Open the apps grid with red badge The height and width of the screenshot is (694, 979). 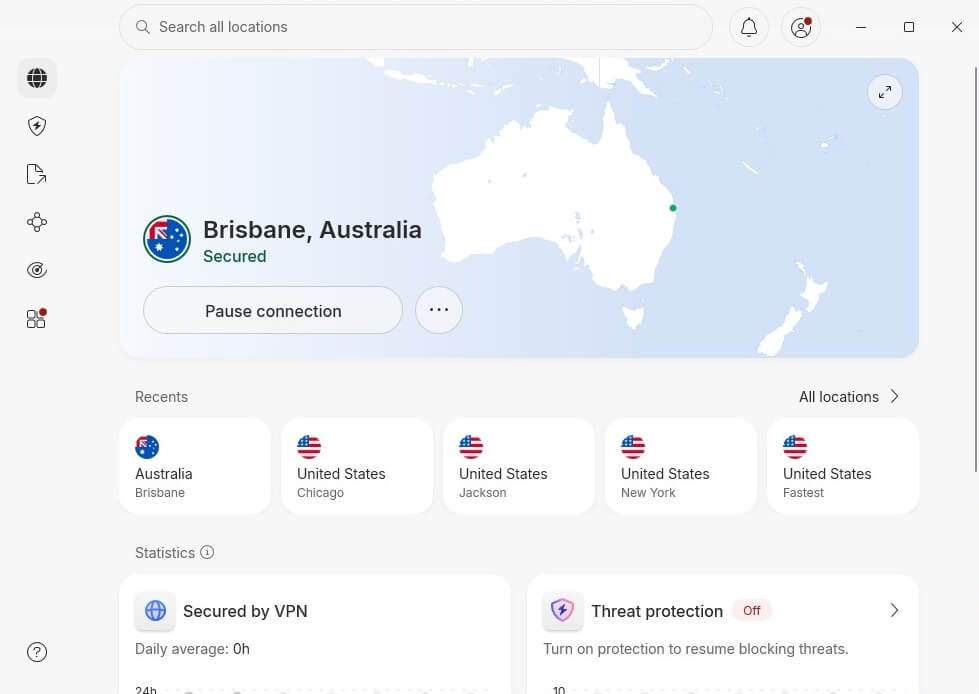tap(37, 318)
